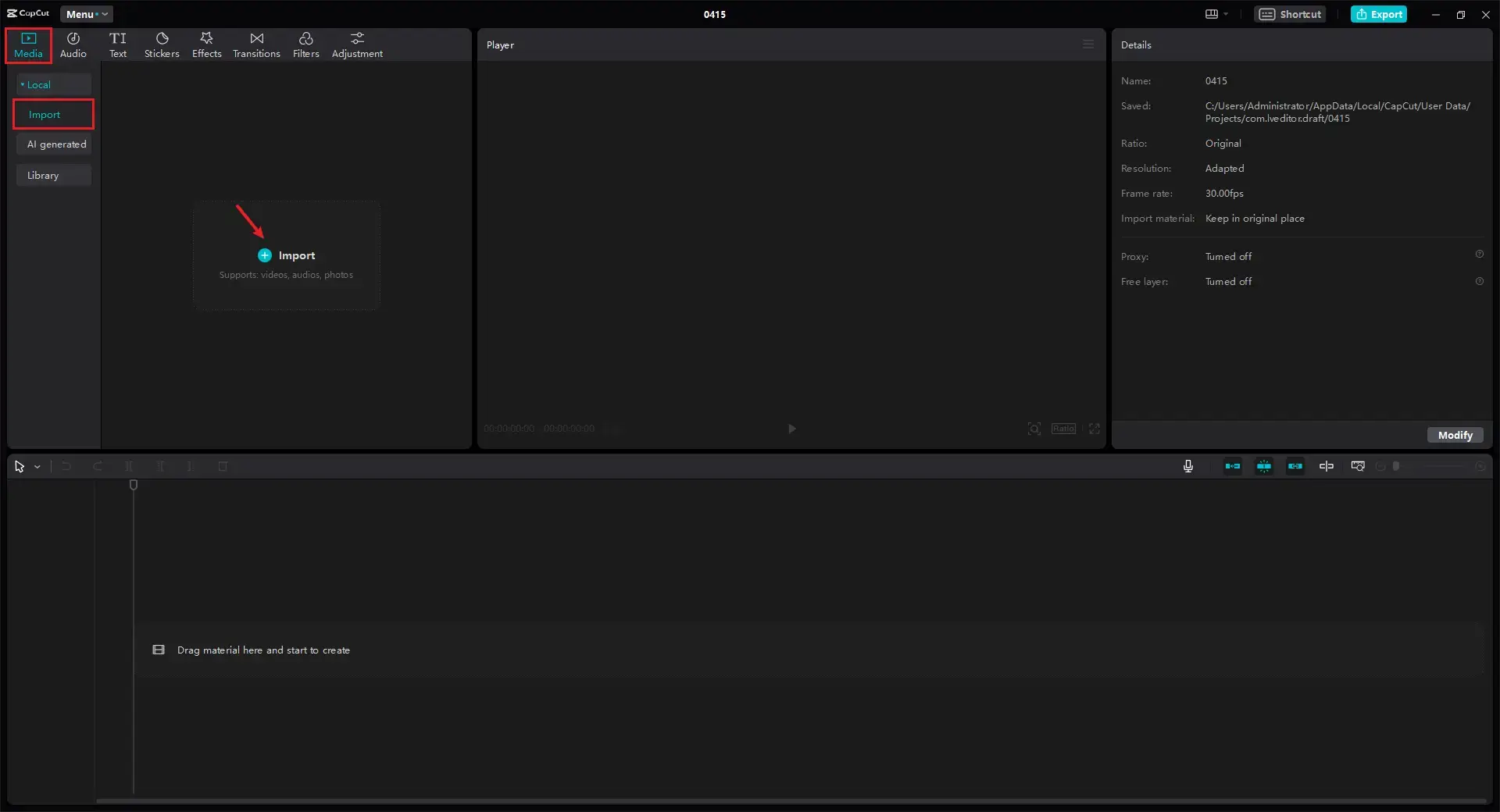The width and height of the screenshot is (1500, 812).
Task: Open the Media panel
Action: tap(27, 44)
